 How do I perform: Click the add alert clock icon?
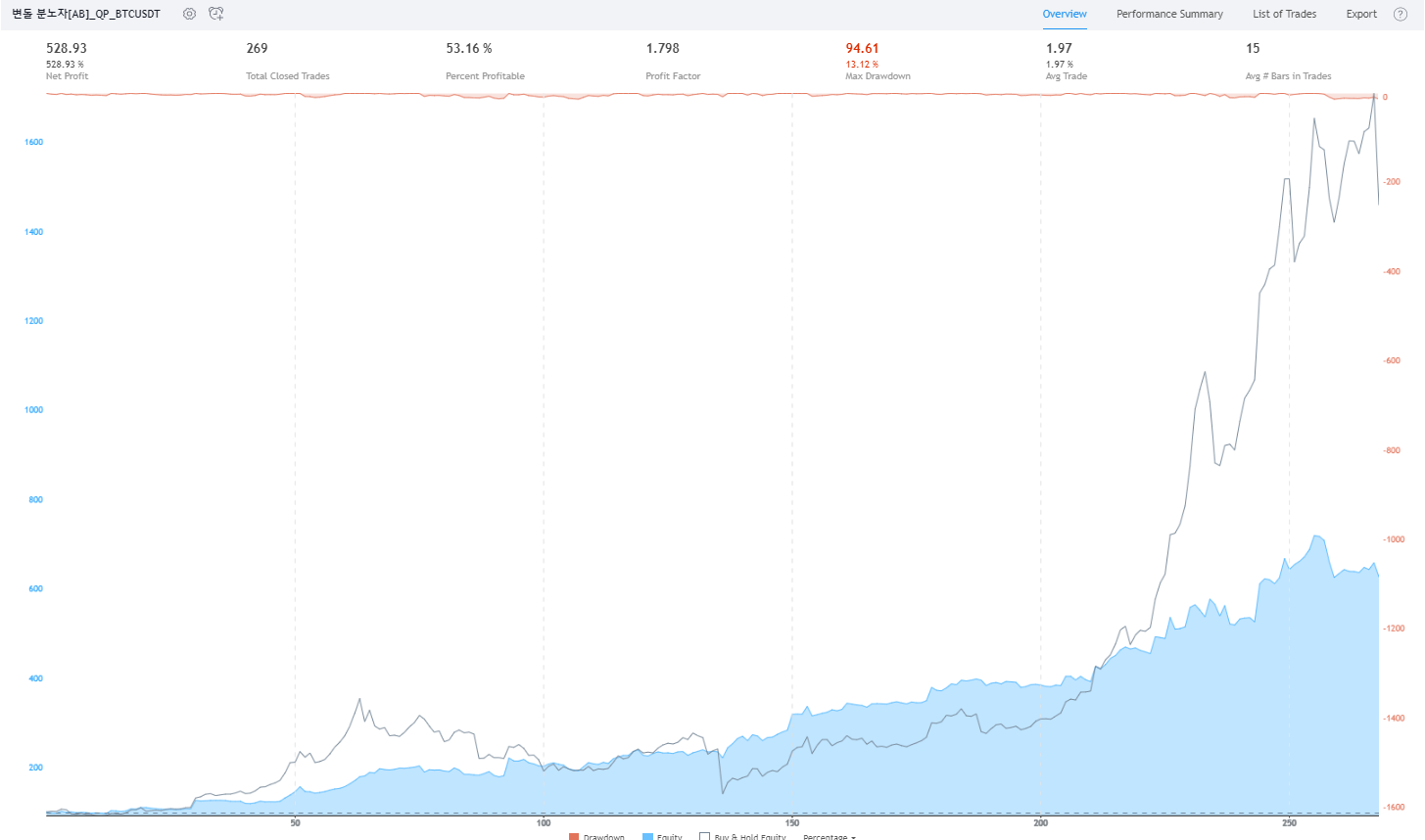click(216, 14)
